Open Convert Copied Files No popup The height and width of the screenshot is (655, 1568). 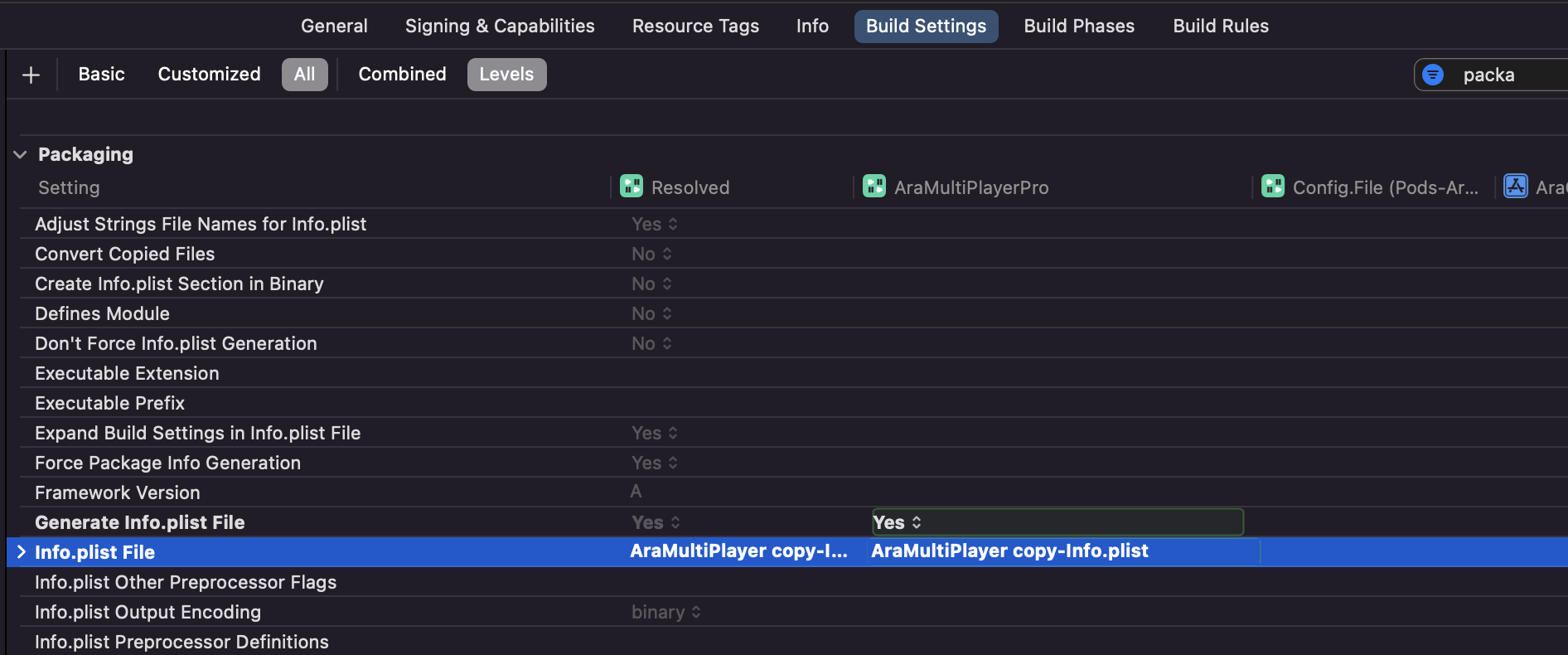pos(651,254)
